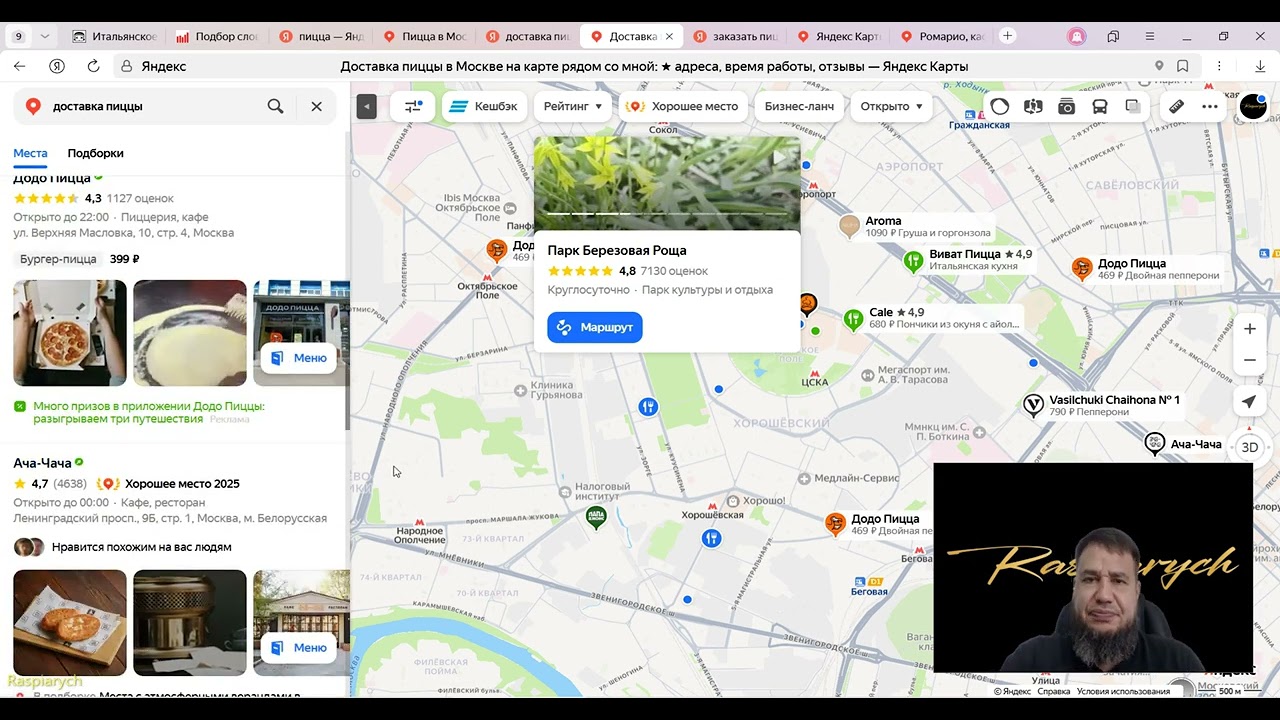Open the map's more options ellipsis
Screen dimensions: 1280x720
(1210, 106)
